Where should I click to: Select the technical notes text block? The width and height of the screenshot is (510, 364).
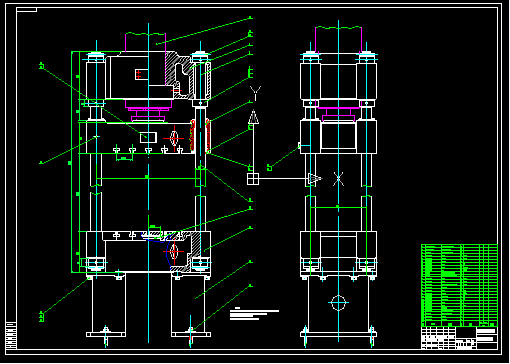point(254,314)
